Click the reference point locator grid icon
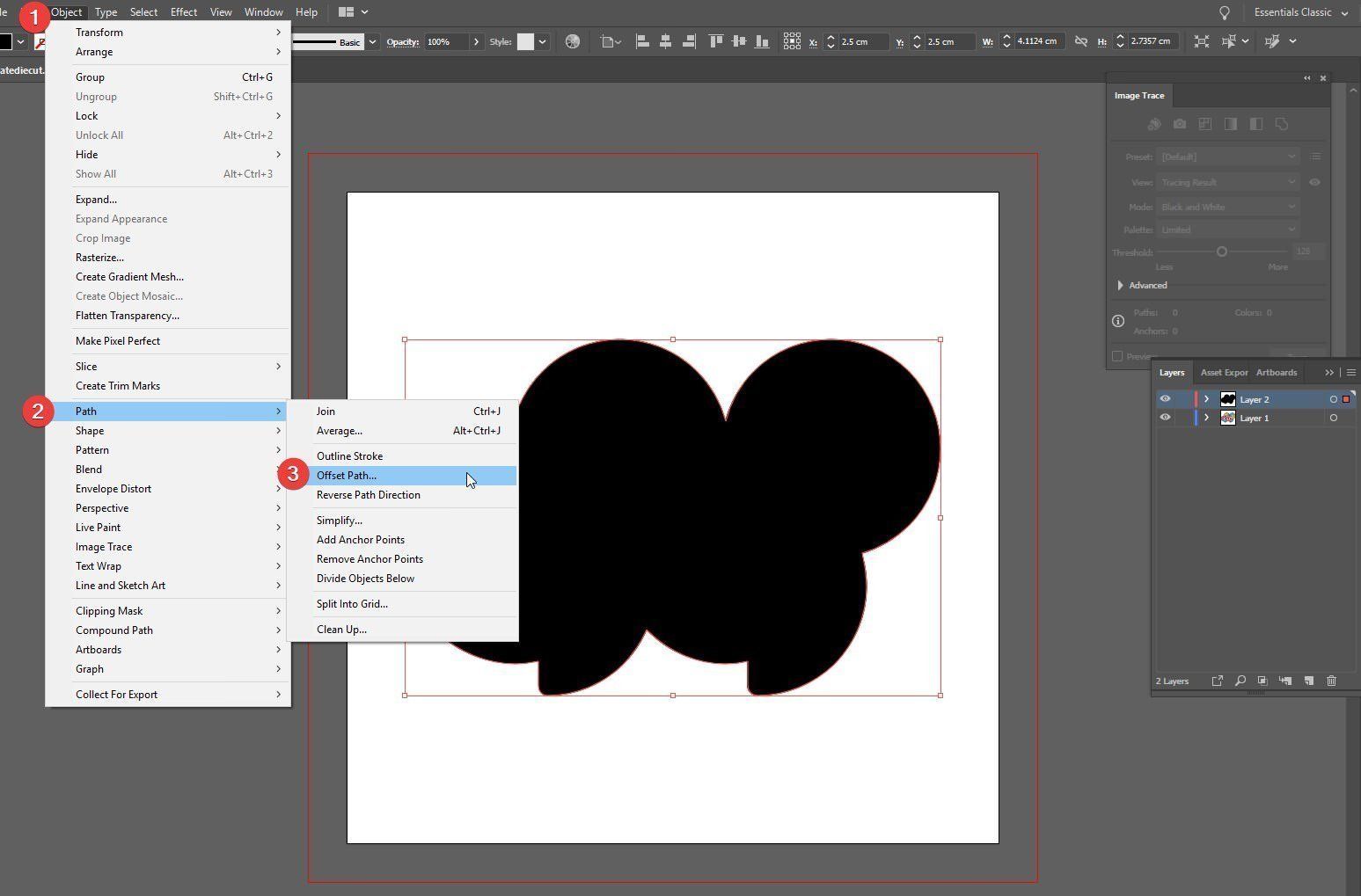 tap(792, 40)
